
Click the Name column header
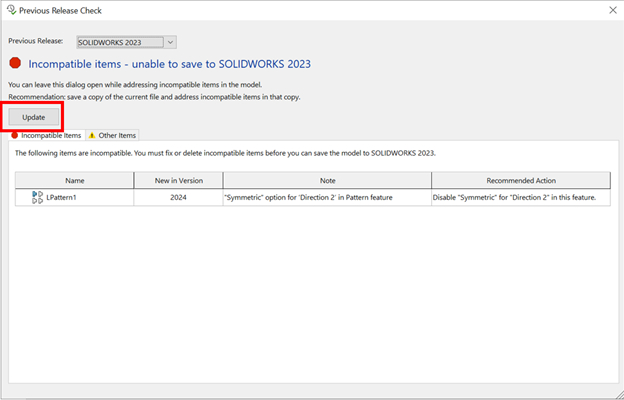tap(75, 181)
